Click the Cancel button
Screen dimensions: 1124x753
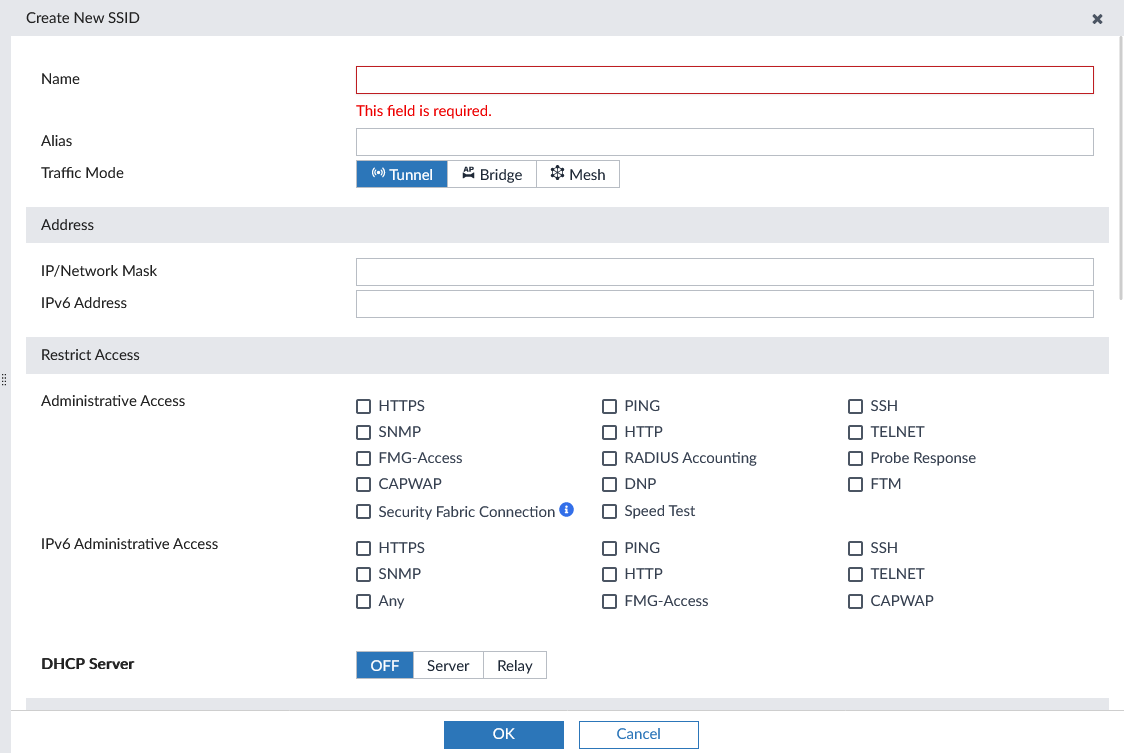click(x=639, y=734)
